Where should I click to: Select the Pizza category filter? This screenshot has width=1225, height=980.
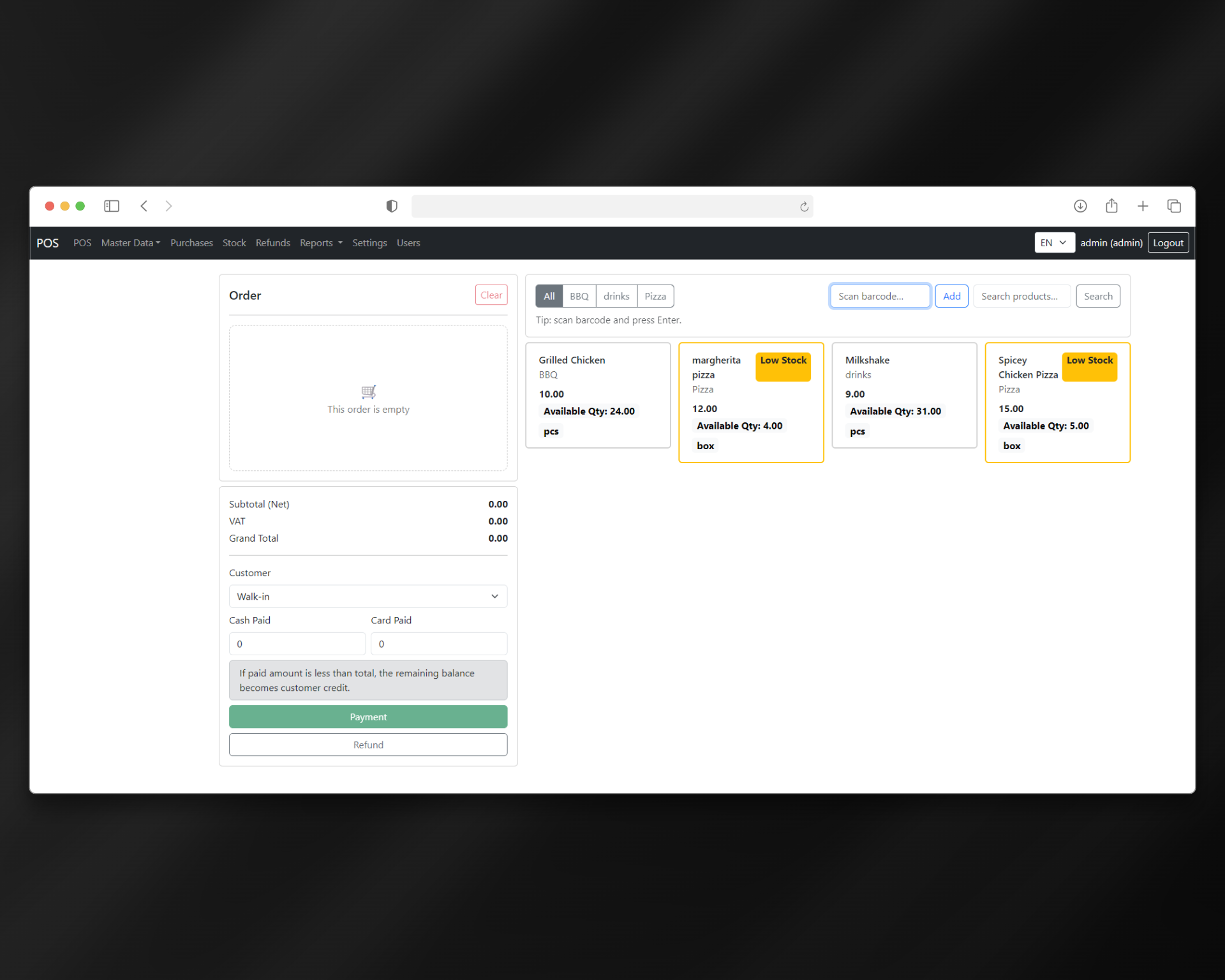(x=655, y=295)
